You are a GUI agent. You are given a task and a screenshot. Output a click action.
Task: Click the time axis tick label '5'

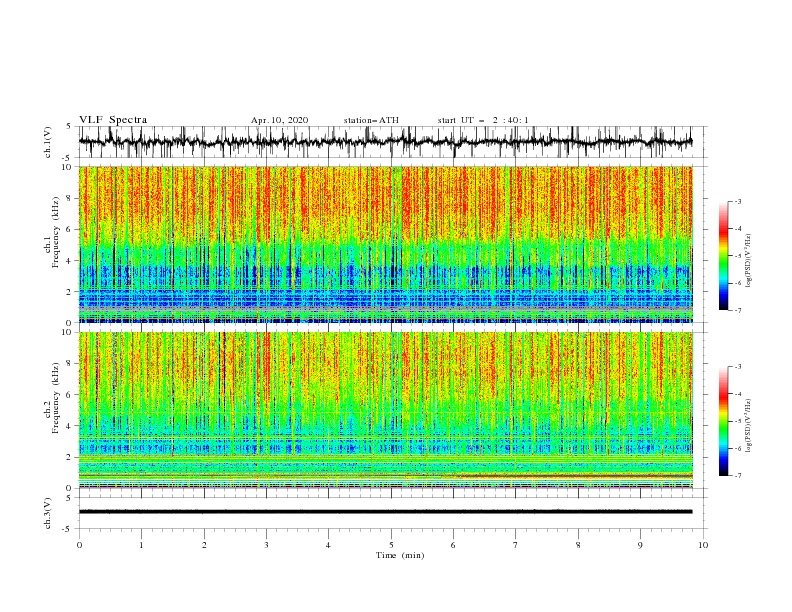tap(391, 545)
